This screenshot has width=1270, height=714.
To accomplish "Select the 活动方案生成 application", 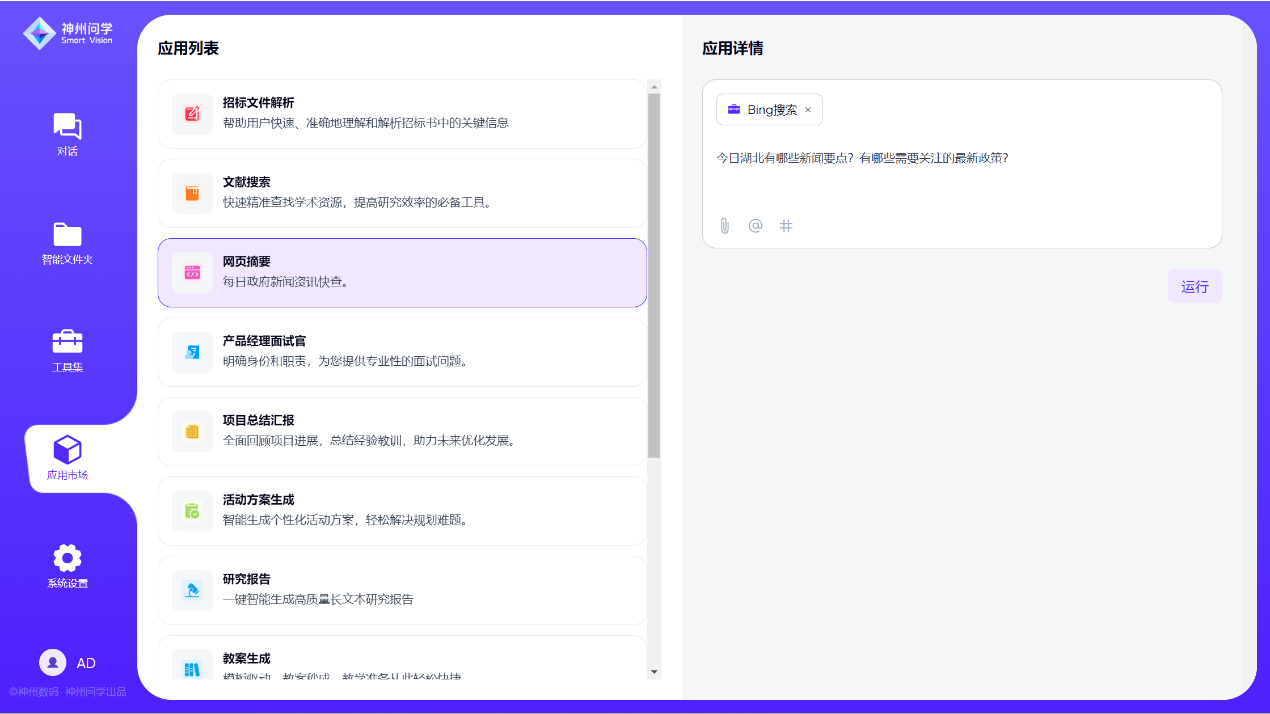I will coord(402,511).
